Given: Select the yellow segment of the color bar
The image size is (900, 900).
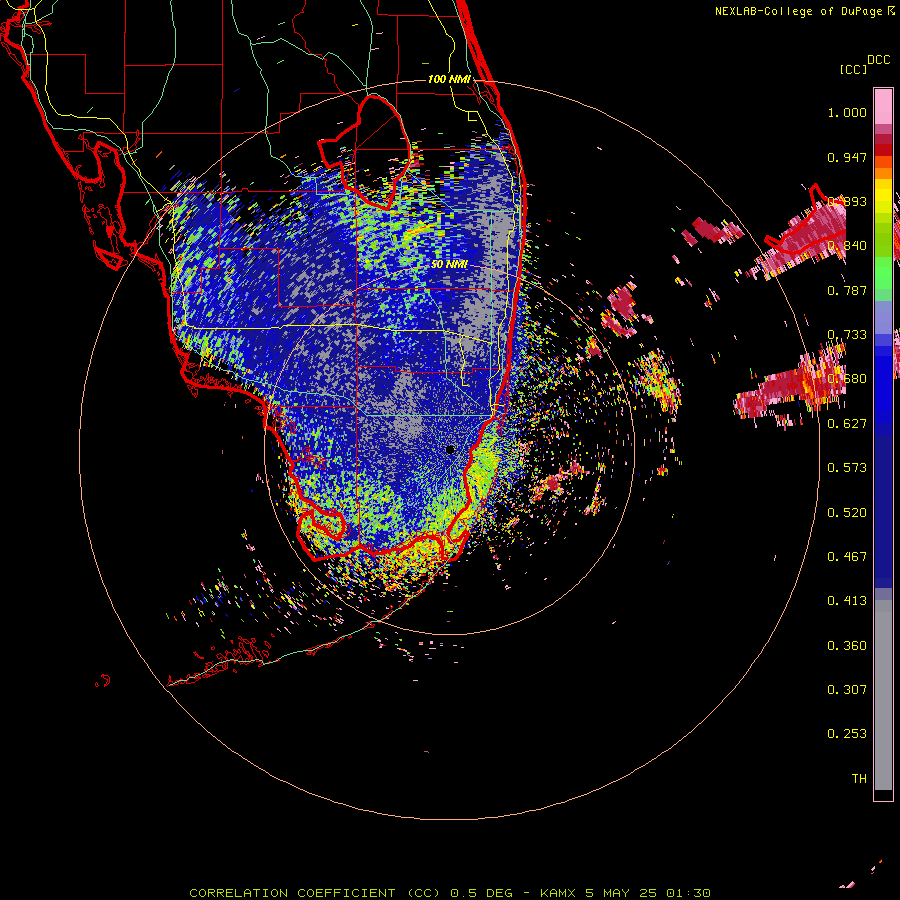Looking at the screenshot, I should click(883, 196).
